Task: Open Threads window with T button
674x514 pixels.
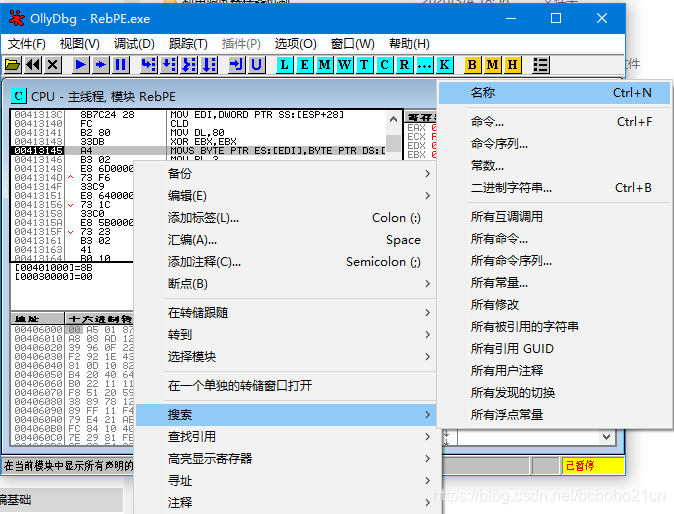Action: [x=365, y=65]
